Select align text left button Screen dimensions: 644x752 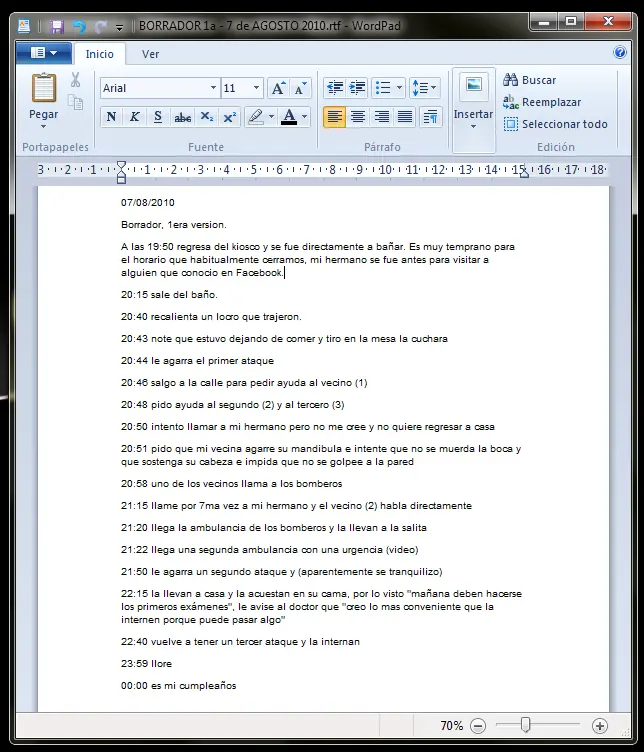(x=335, y=117)
